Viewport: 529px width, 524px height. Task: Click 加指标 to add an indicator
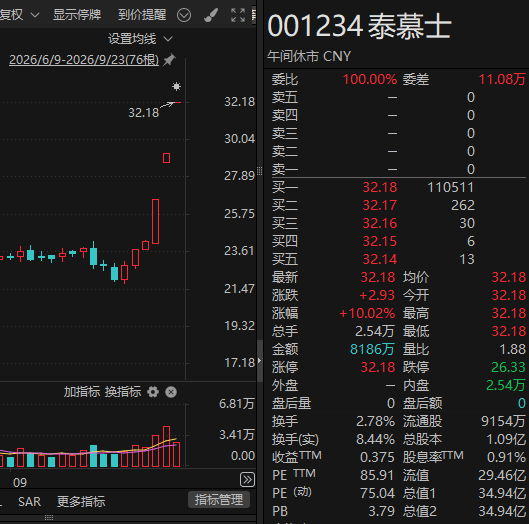[82, 392]
